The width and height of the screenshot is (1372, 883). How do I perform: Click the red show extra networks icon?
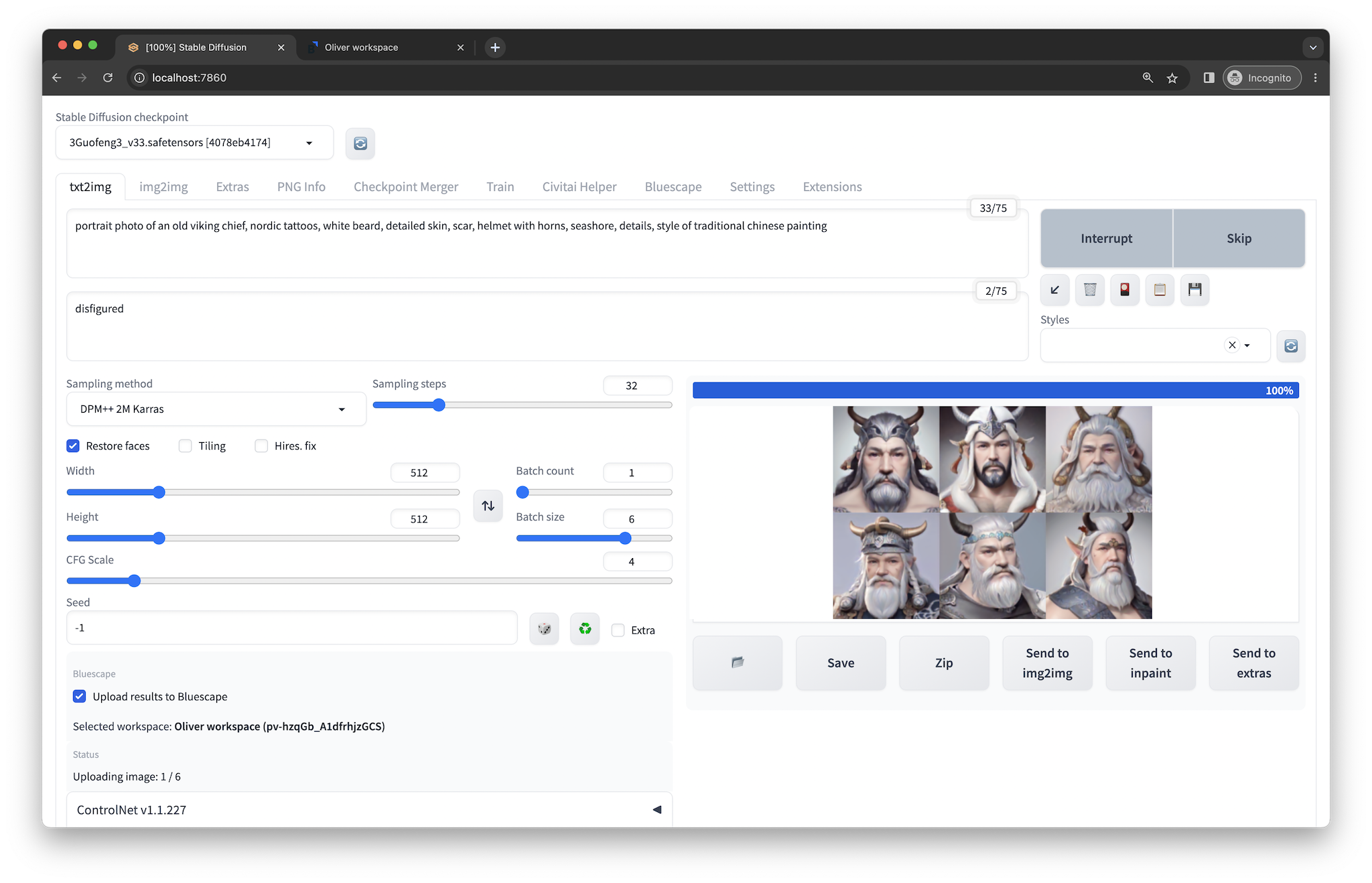(1125, 290)
